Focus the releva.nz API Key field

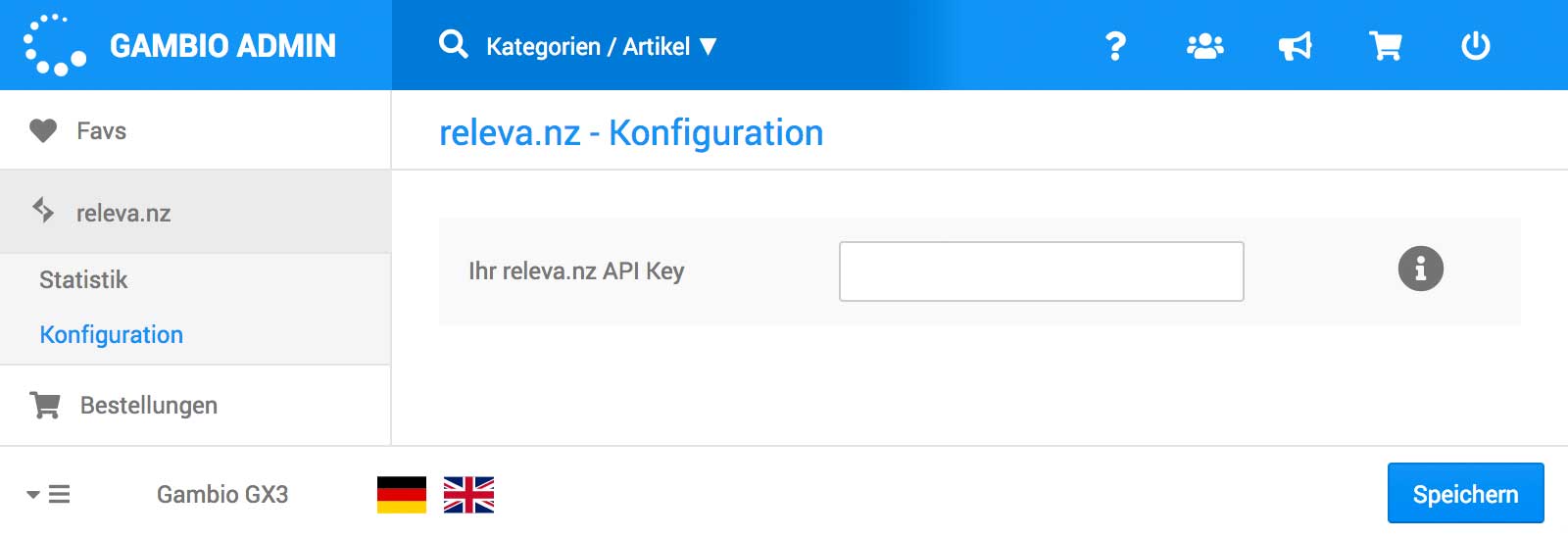(x=1041, y=271)
